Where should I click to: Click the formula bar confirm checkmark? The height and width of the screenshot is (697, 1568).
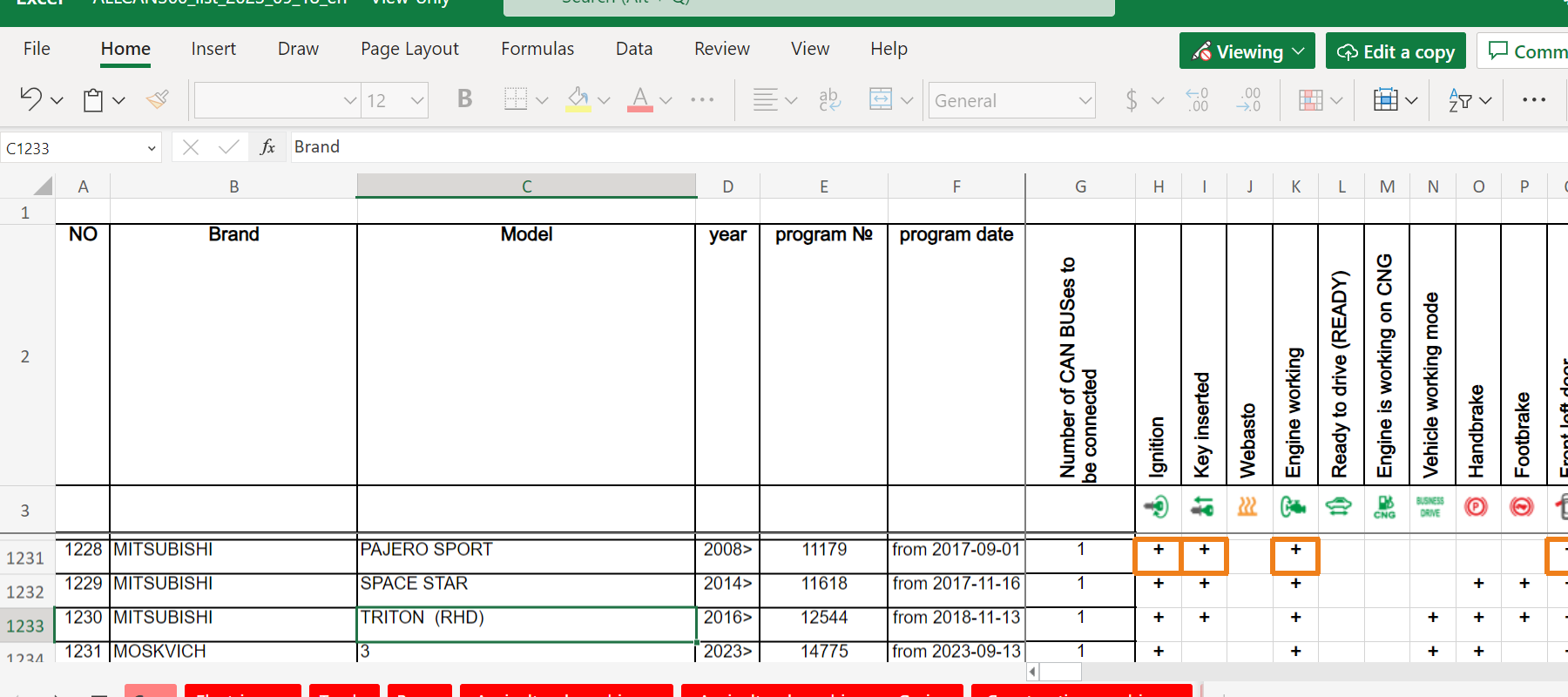pyautogui.click(x=229, y=147)
